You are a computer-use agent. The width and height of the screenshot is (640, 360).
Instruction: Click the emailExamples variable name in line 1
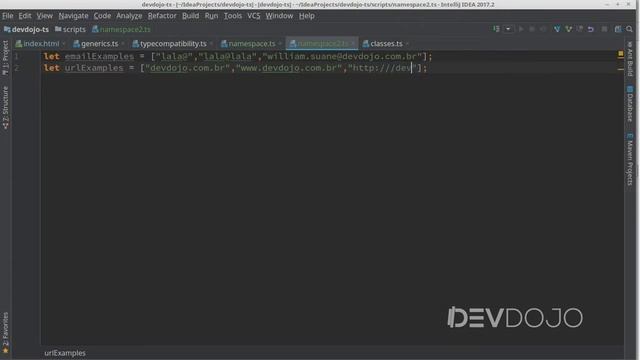[x=99, y=56]
